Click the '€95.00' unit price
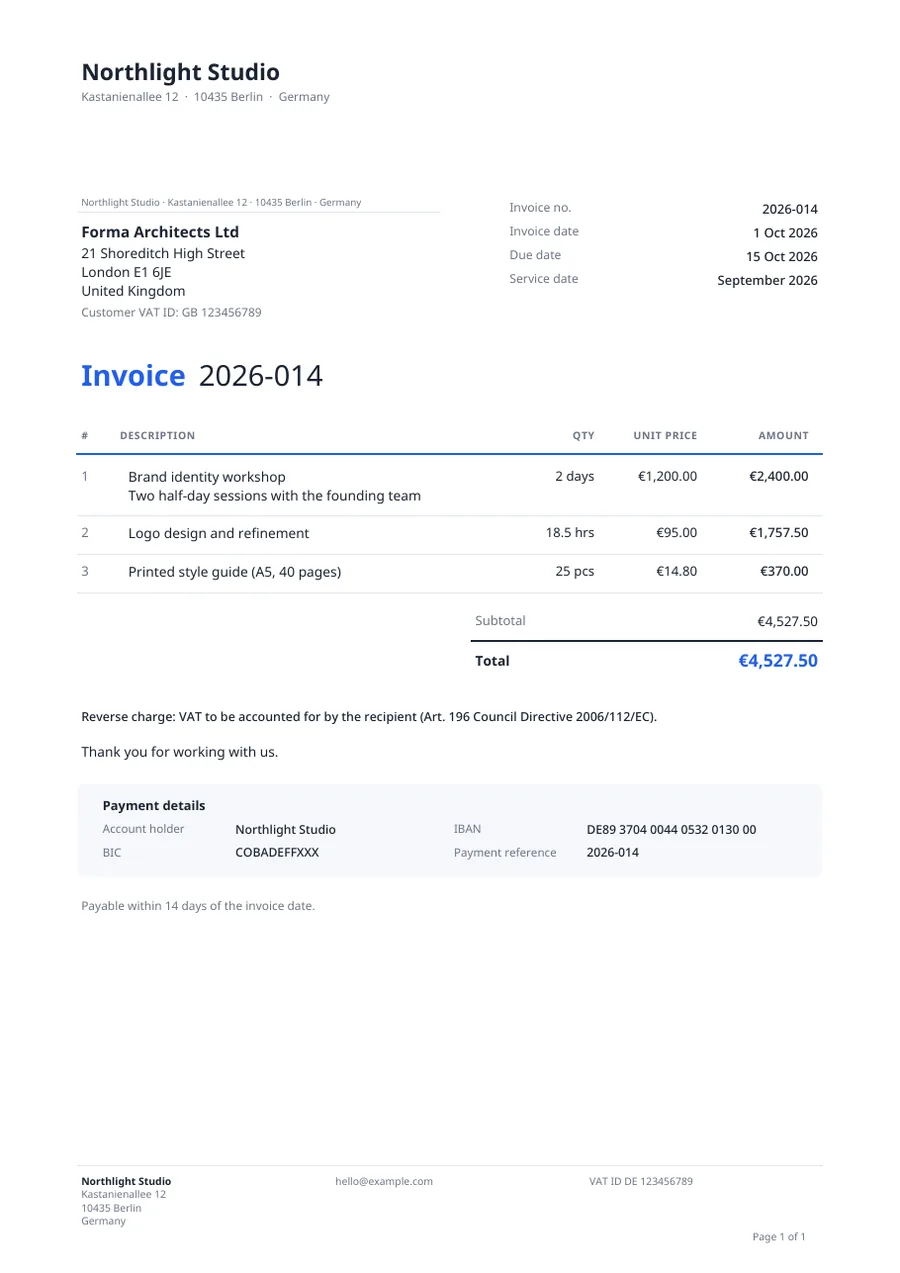The image size is (900, 1273). pyautogui.click(x=676, y=533)
